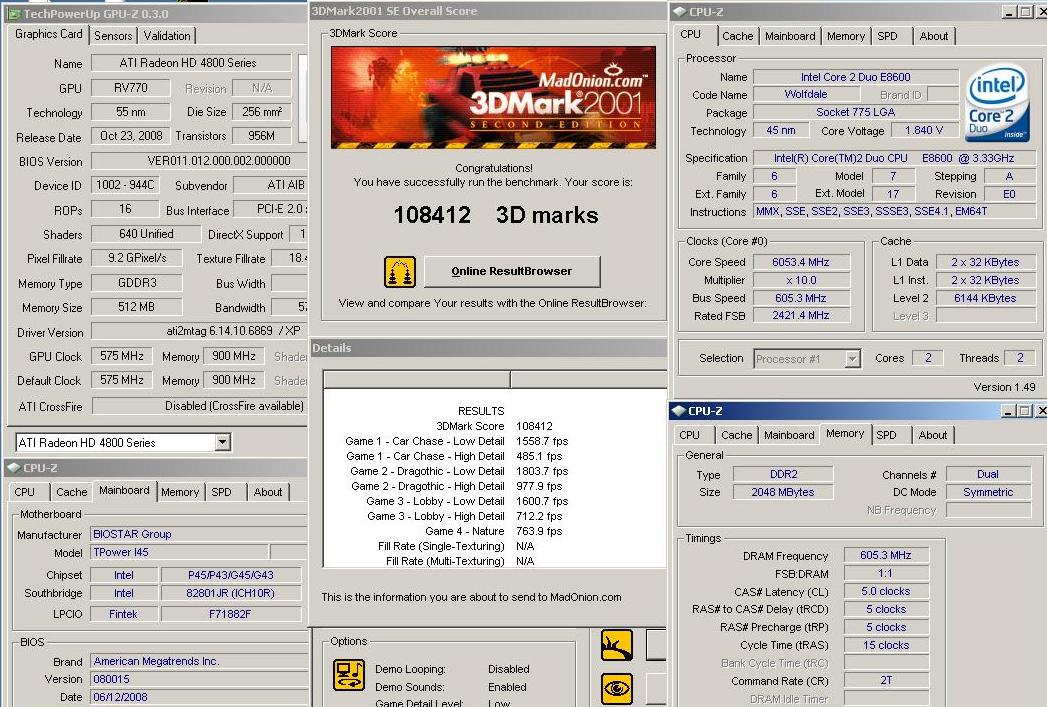The image size is (1047, 707).
Task: Click the Manufacturer field BIOSTAR Group
Action: point(199,534)
